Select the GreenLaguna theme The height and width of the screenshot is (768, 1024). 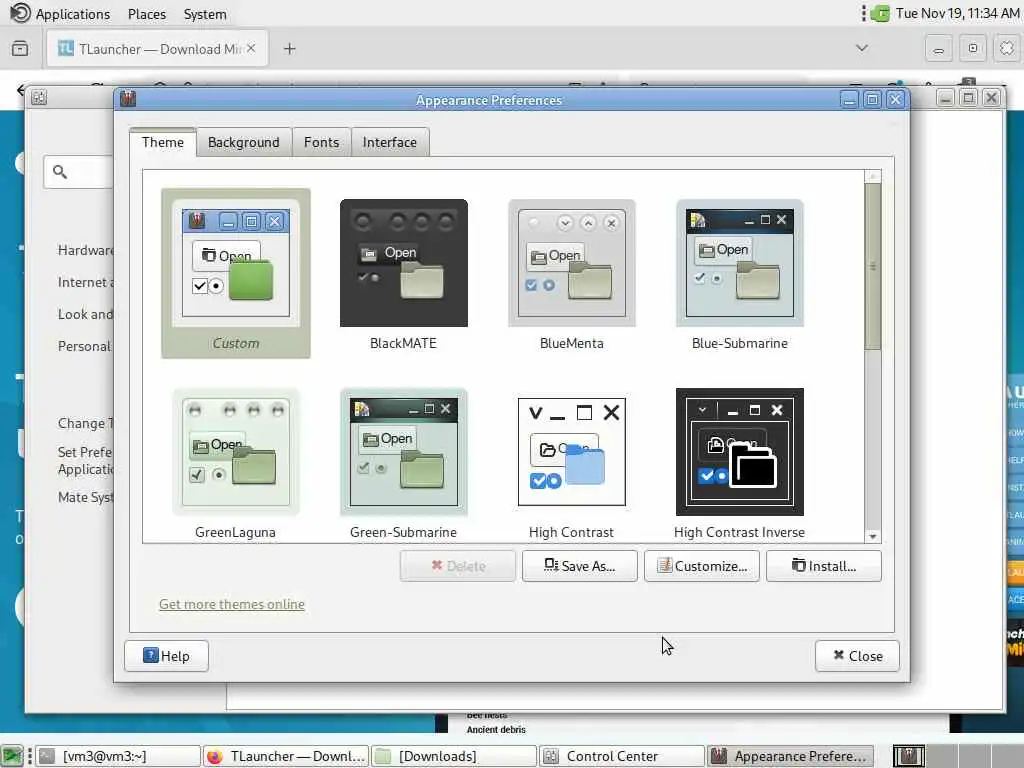click(x=236, y=464)
